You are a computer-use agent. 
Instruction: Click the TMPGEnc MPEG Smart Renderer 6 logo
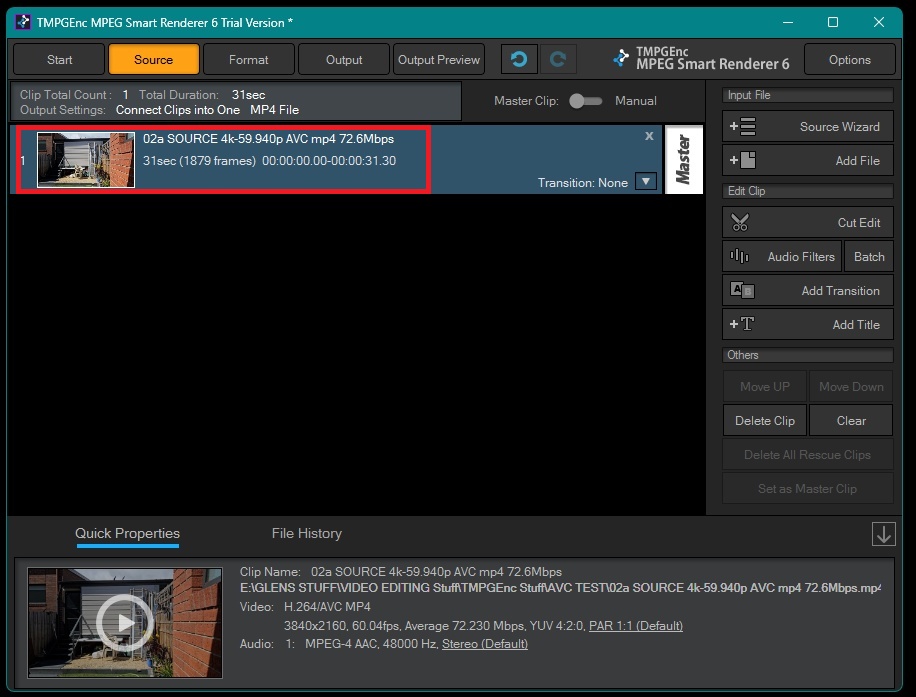701,58
